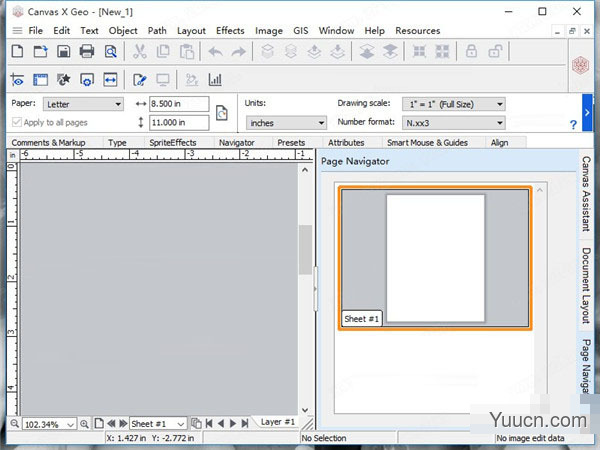Click the canvas scroll down arrow
Viewport: 600px width, 450px height.
(x=305, y=410)
